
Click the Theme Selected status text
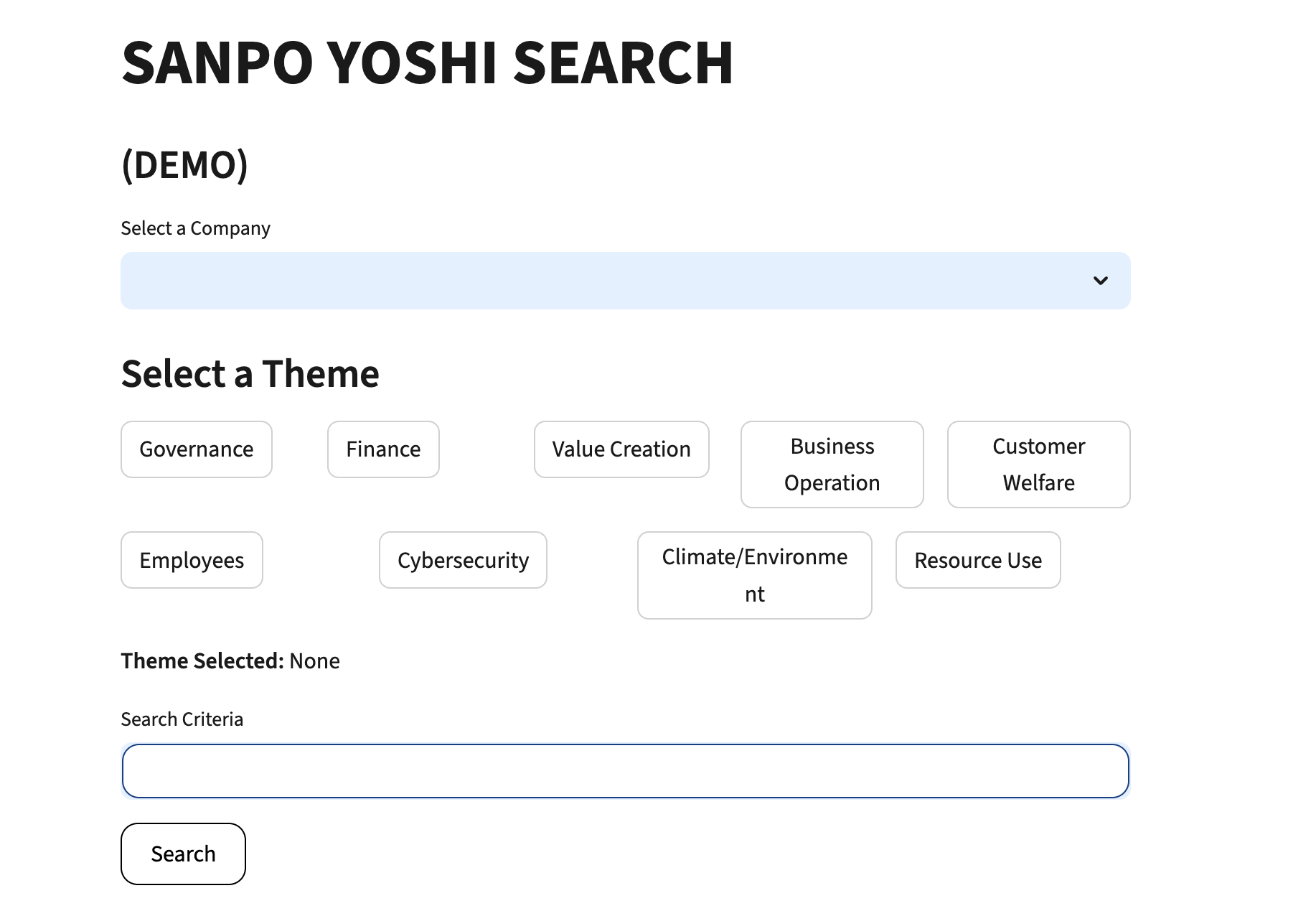click(230, 660)
